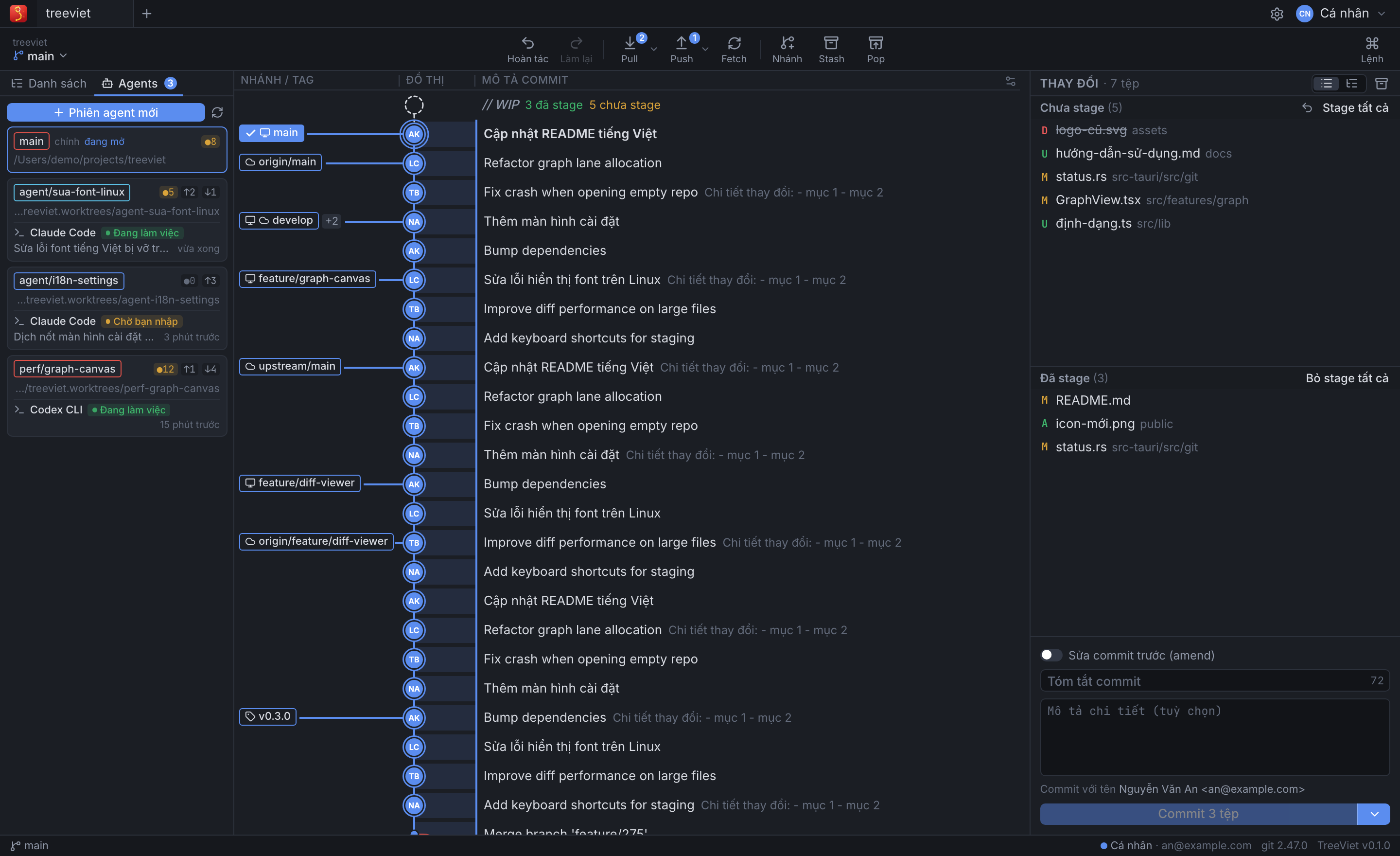Screen dimensions: 1400x856
Task: Click the Push toolbar button
Action: (x=681, y=49)
